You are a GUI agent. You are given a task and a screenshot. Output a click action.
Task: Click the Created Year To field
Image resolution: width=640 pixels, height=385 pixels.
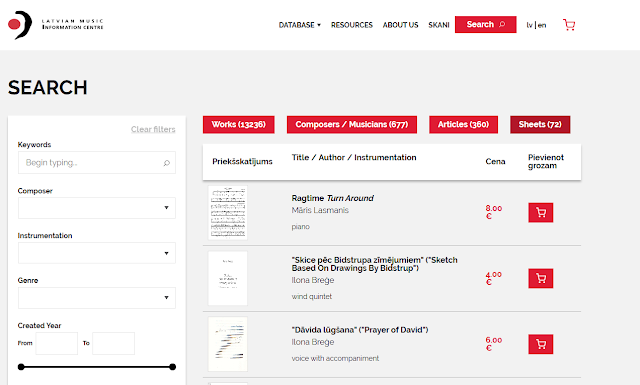click(113, 343)
